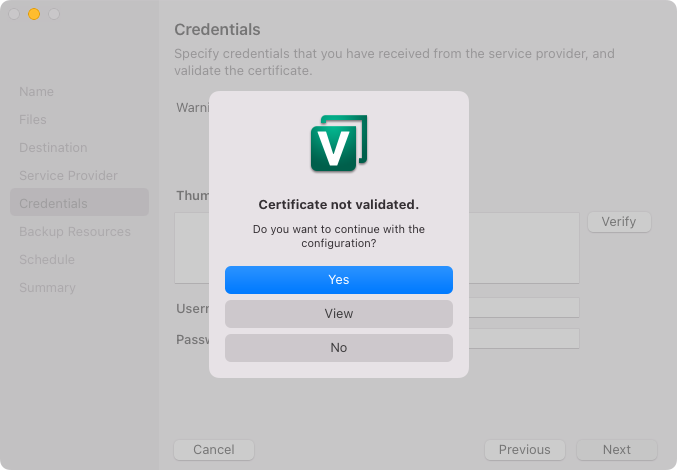Minimize the window with yellow button
This screenshot has width=677, height=470.
point(33,15)
